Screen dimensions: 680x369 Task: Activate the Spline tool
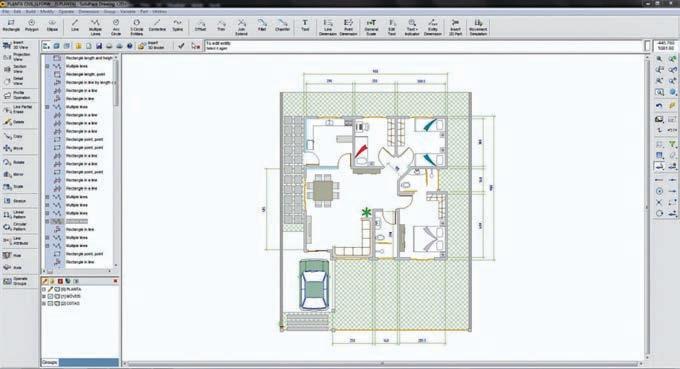point(177,26)
